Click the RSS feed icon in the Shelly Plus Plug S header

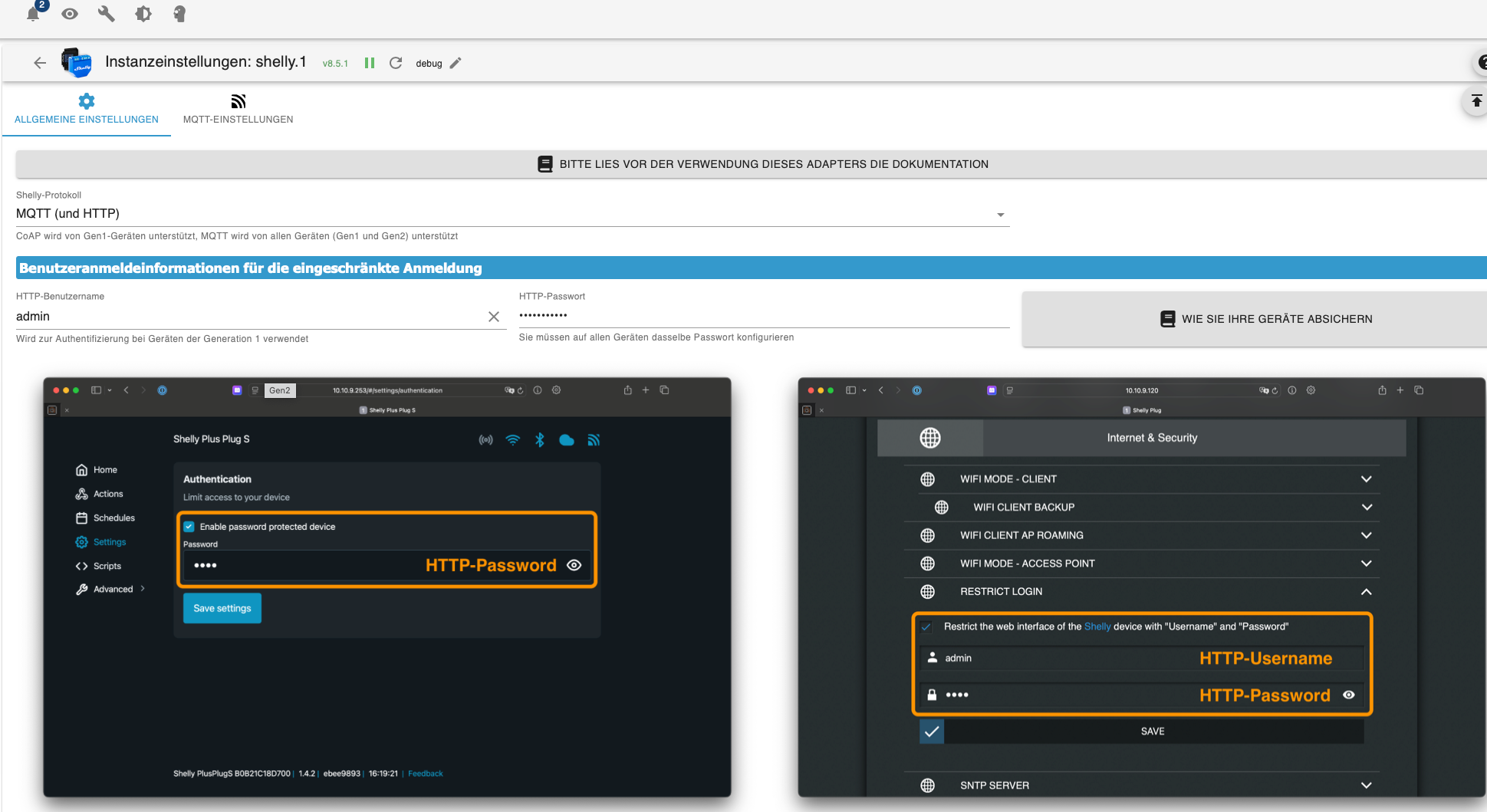coord(594,440)
